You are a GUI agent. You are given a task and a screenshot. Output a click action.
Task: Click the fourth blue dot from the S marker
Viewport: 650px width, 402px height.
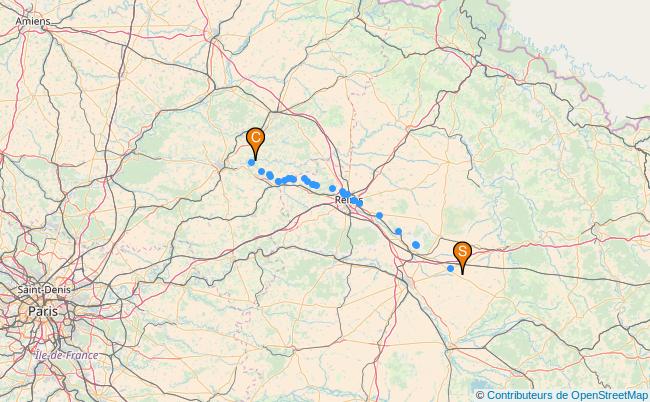379,216
